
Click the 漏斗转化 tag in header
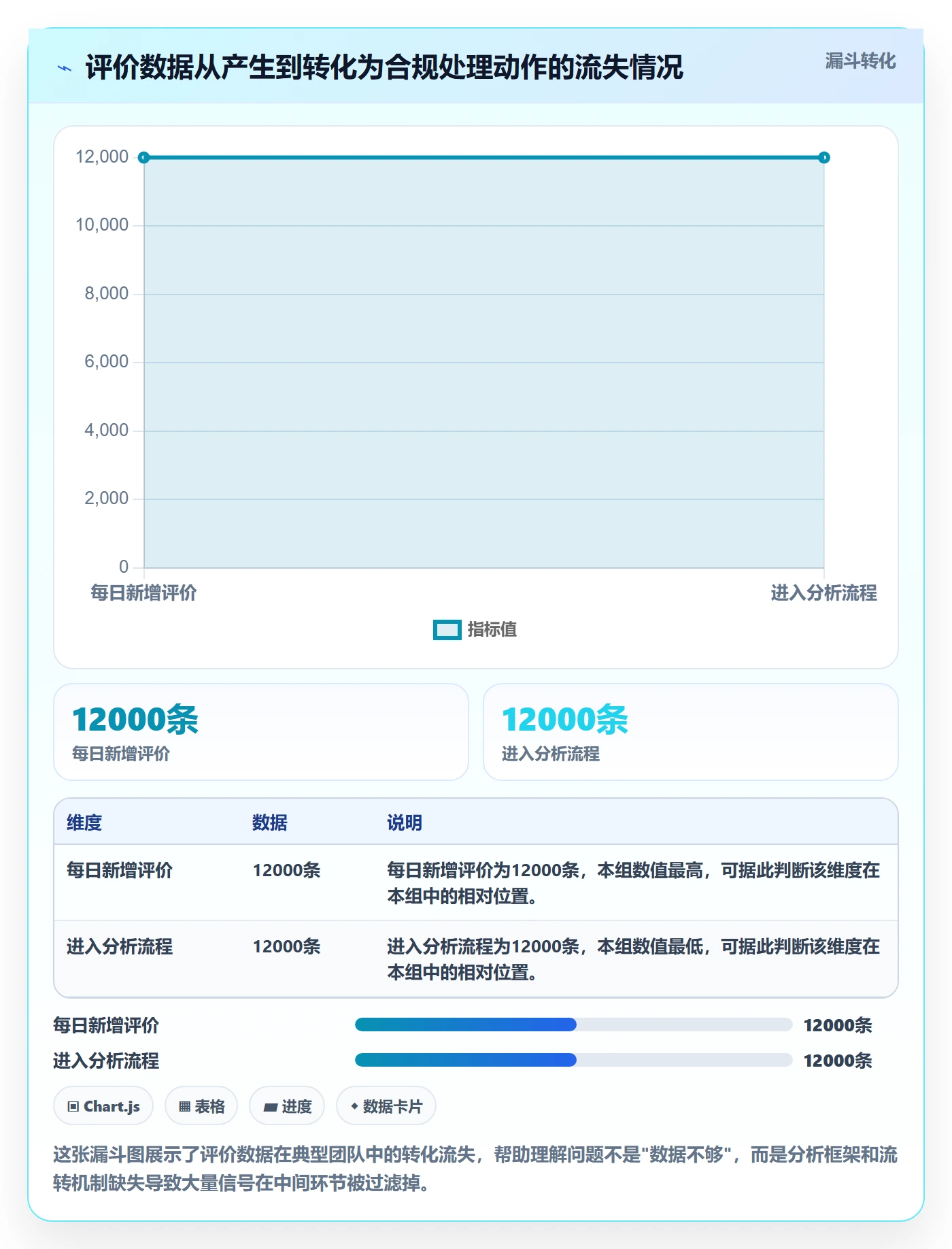point(860,61)
